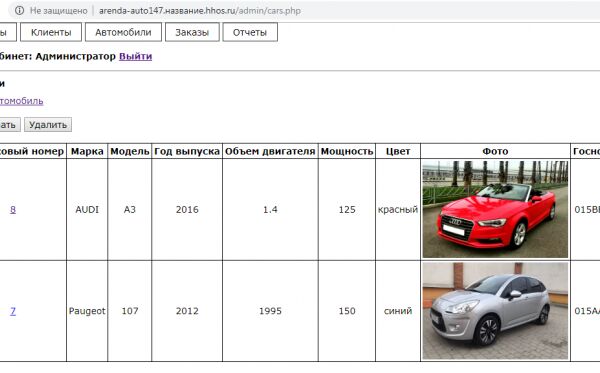Click the Марка column header
The width and height of the screenshot is (600, 373).
click(87, 151)
